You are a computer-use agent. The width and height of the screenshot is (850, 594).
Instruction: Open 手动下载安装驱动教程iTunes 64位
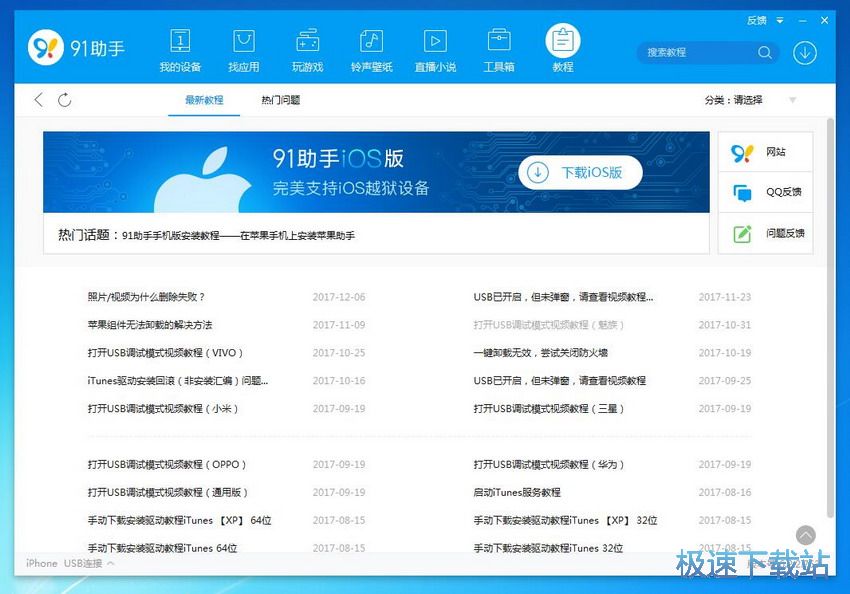pos(163,548)
